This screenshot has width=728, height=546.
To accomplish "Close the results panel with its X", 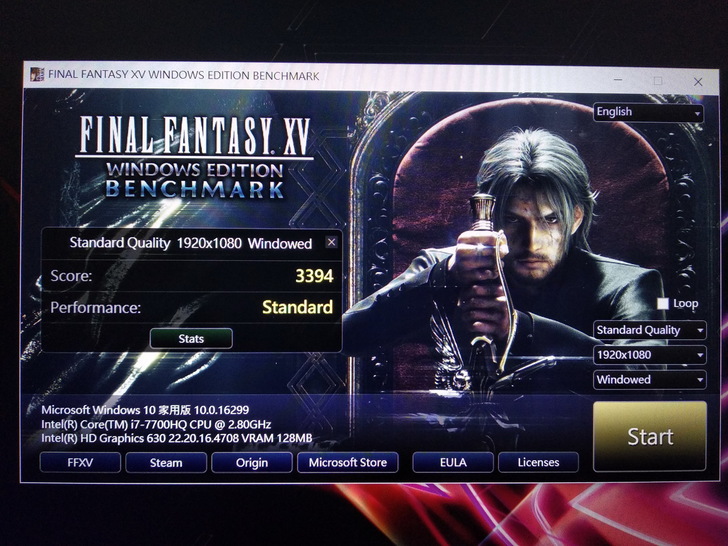I will pyautogui.click(x=331, y=242).
